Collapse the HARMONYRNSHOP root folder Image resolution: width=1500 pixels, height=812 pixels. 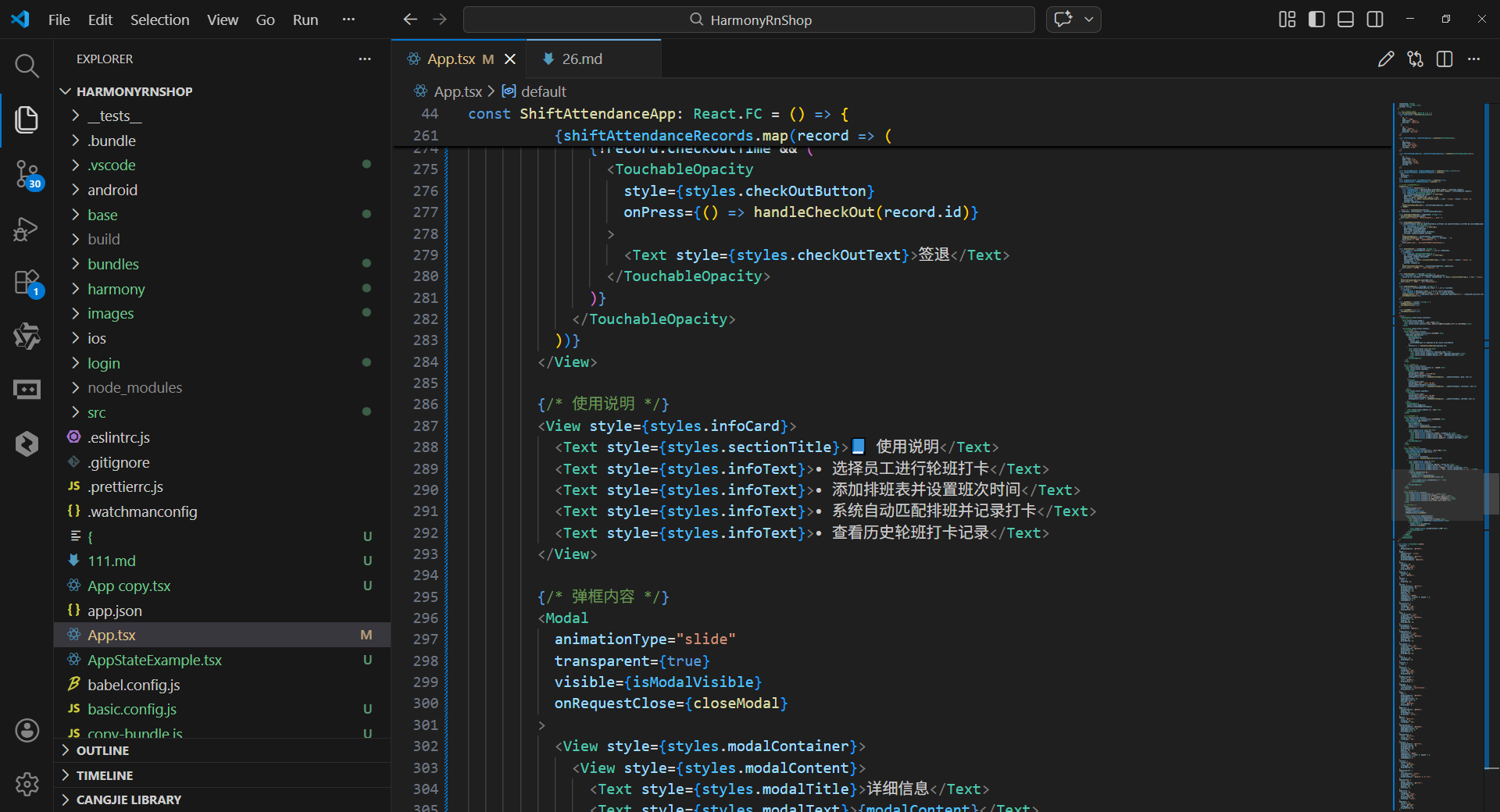[222, 91]
